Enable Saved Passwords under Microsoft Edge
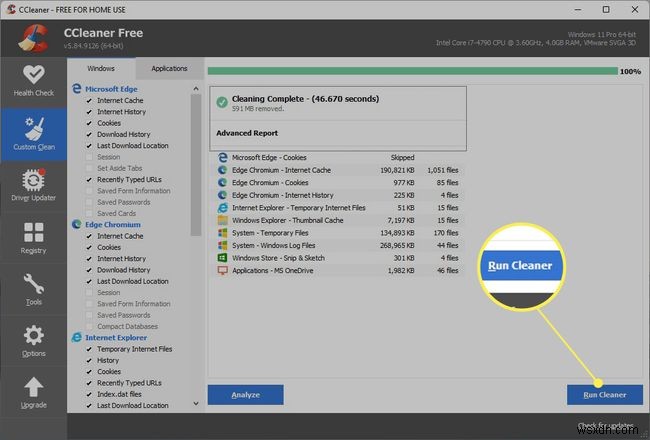 (89, 202)
